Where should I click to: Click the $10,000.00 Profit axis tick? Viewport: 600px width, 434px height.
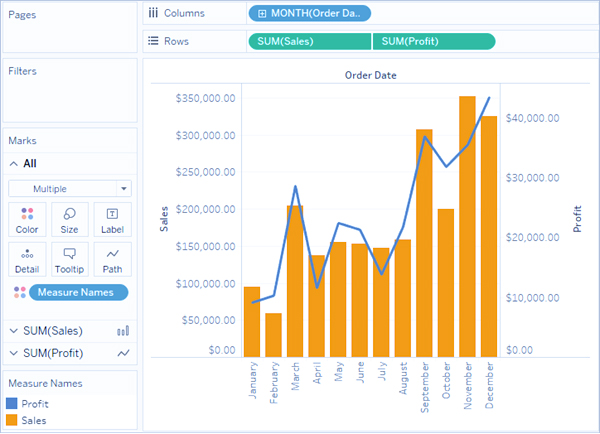[533, 297]
